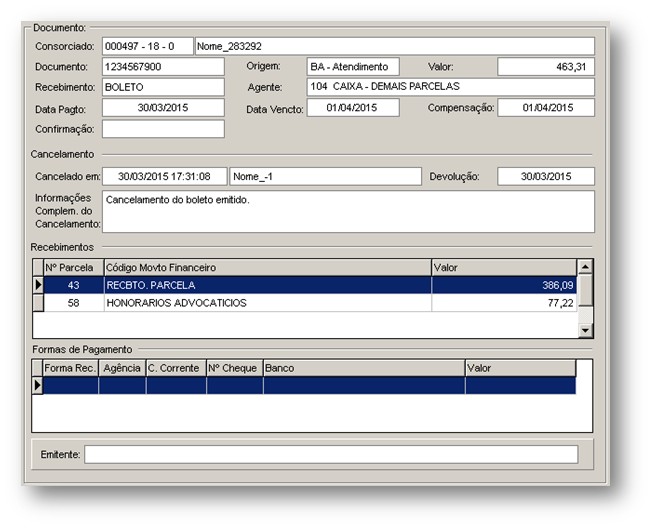Click the 386,09 value cell
Screen dimensions: 652x528
tap(504, 285)
